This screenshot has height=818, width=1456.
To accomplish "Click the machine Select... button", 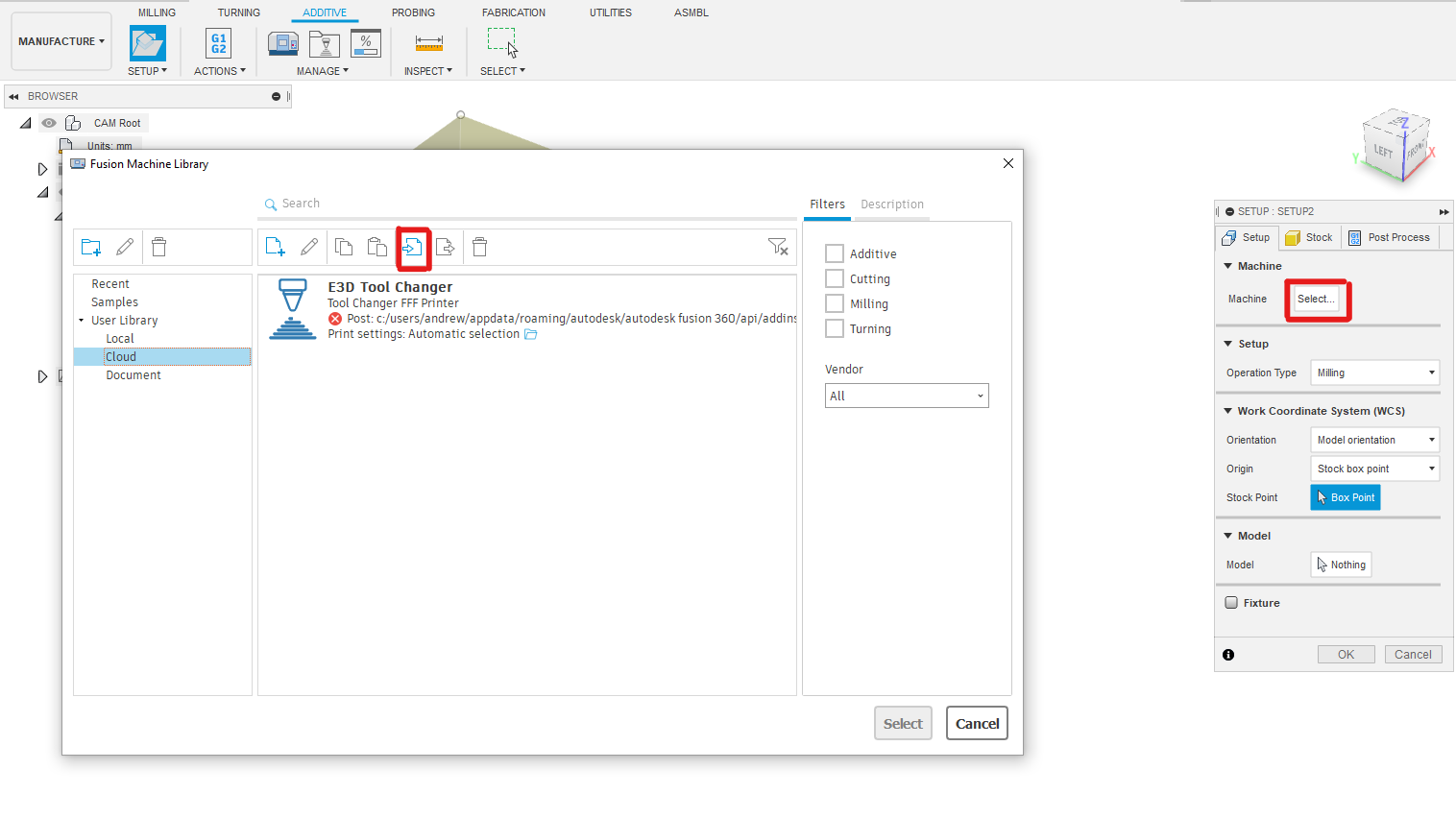I will click(1316, 299).
